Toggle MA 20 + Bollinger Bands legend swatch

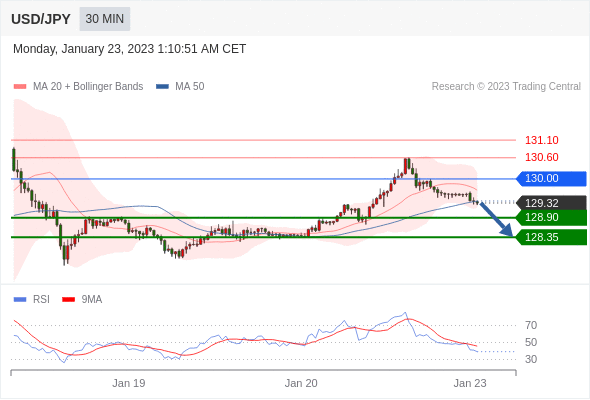coord(20,87)
